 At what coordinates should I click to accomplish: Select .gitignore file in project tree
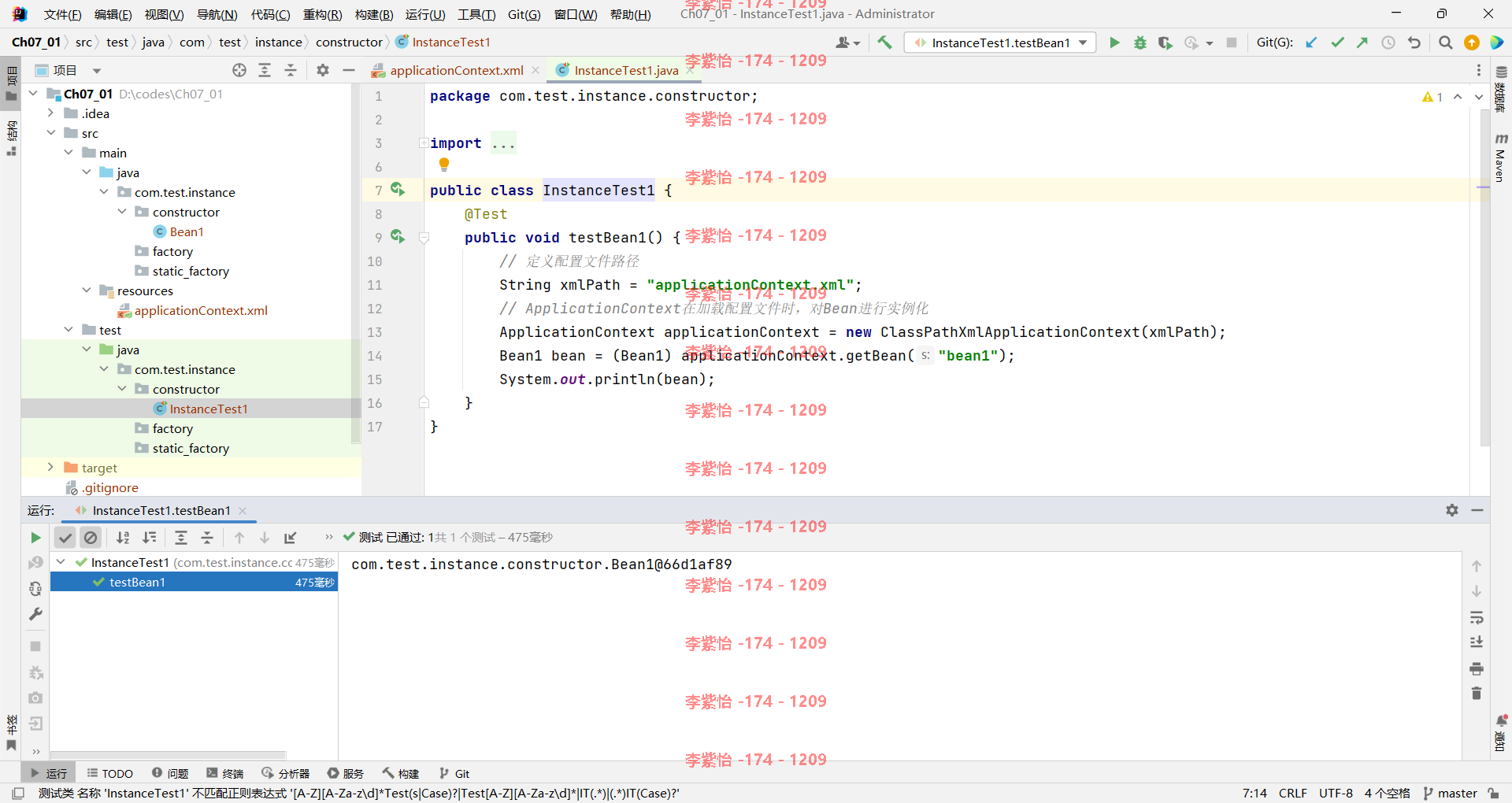tap(110, 487)
